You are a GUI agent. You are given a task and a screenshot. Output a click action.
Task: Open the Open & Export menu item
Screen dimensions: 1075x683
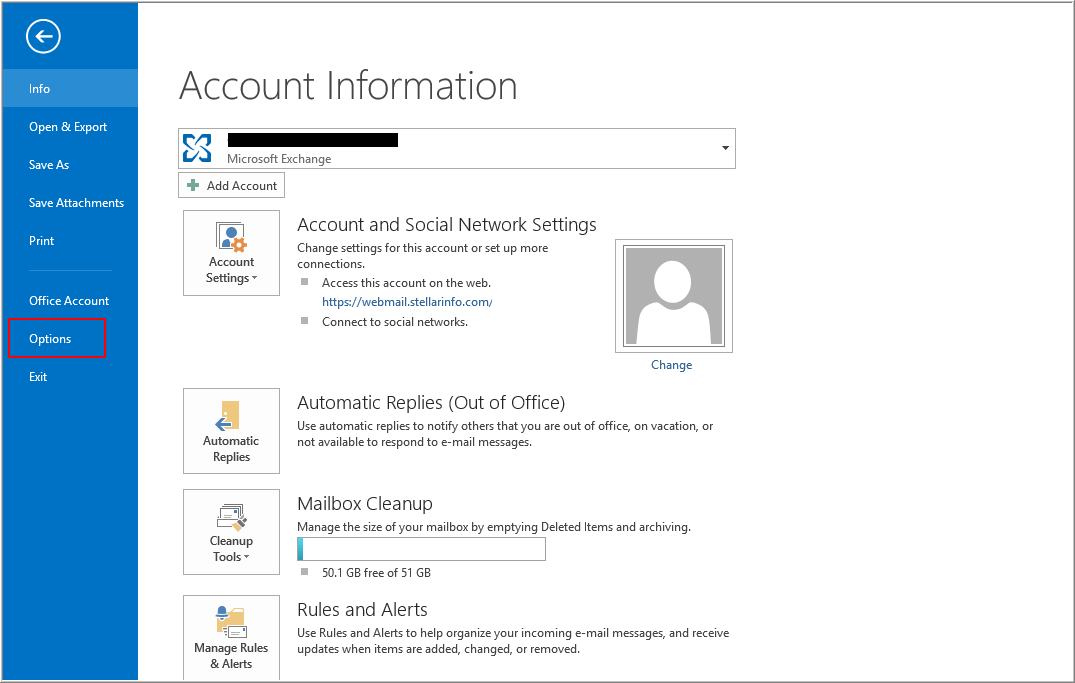[68, 127]
